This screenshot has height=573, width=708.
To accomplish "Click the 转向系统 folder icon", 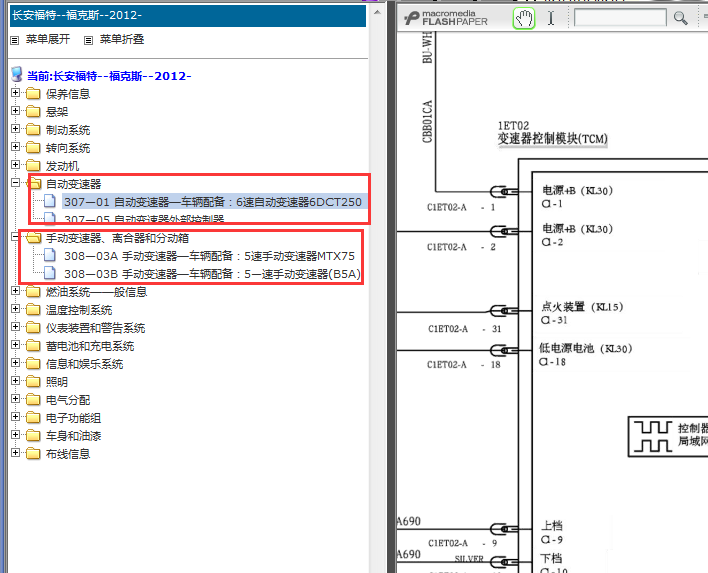I will pyautogui.click(x=33, y=148).
